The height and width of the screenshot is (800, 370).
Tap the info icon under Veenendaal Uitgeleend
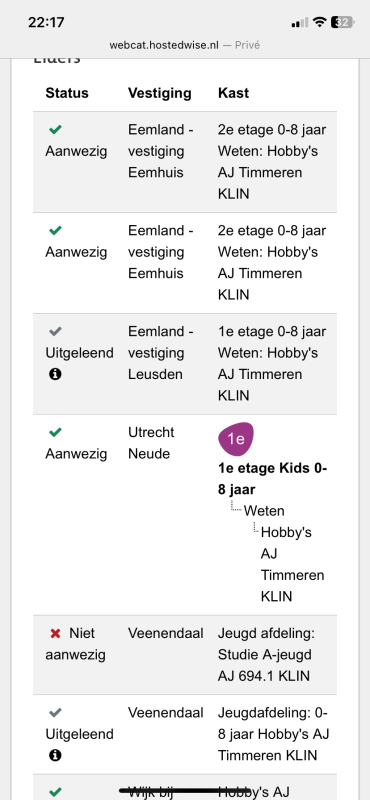(55, 755)
